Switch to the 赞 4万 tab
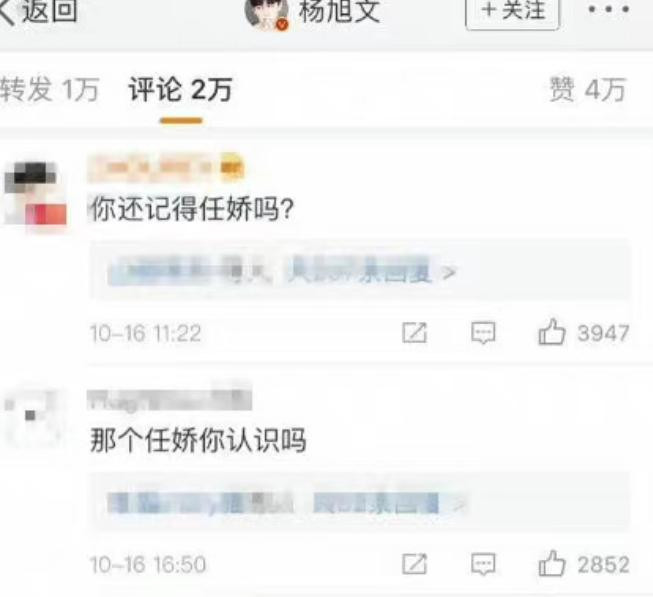The image size is (653, 597). (x=587, y=90)
